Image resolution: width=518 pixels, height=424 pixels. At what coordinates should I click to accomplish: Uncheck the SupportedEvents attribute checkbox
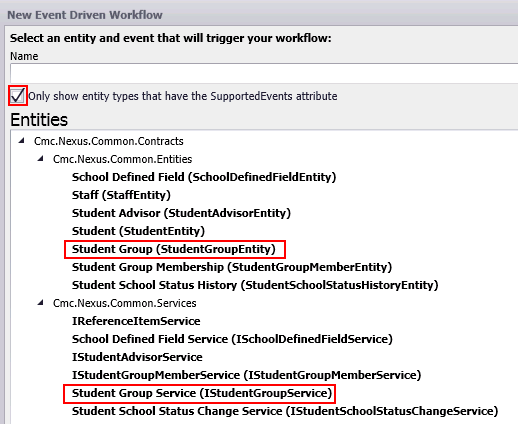pos(17,96)
